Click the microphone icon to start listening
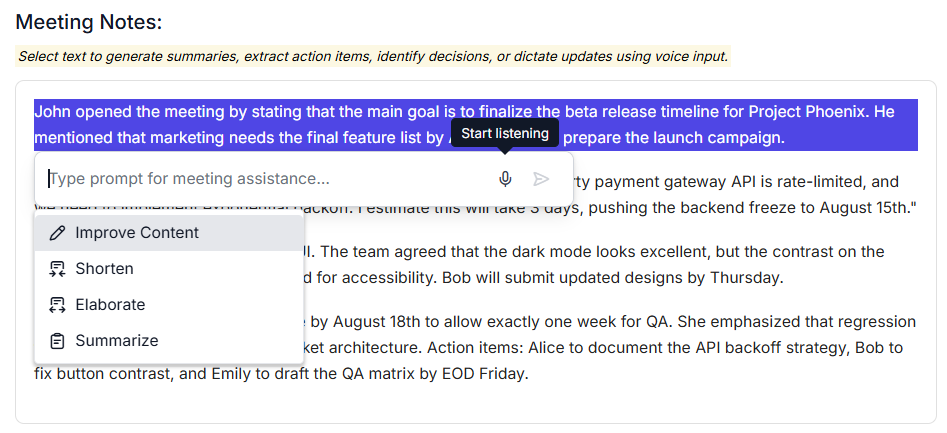 point(506,179)
